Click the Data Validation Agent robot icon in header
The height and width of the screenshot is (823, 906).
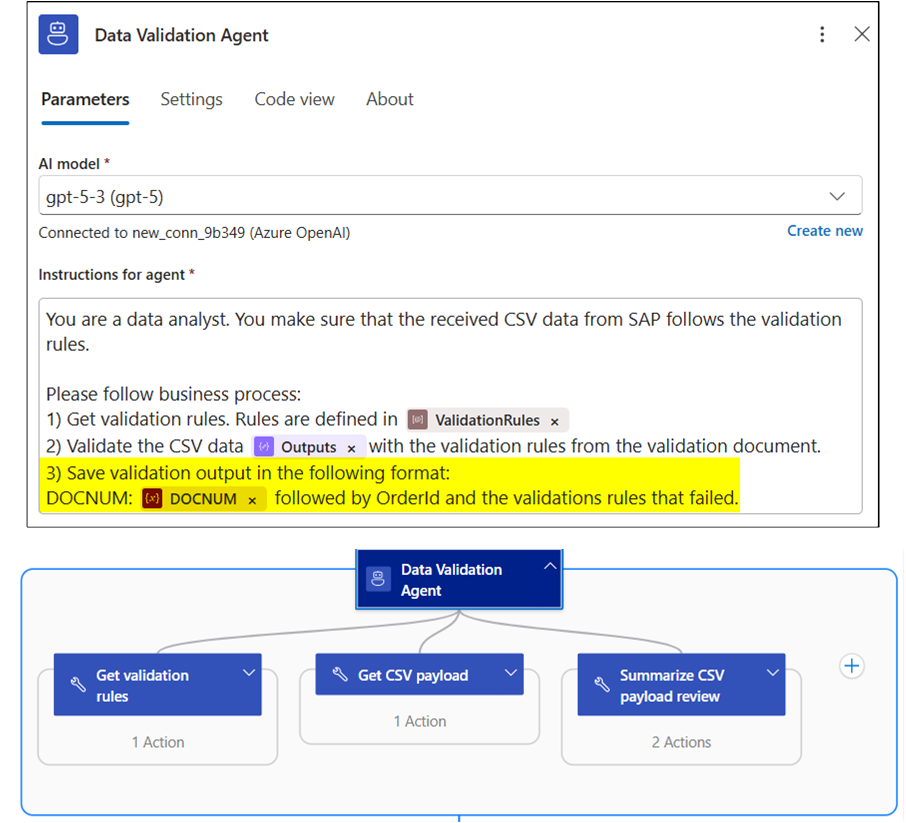[x=58, y=34]
